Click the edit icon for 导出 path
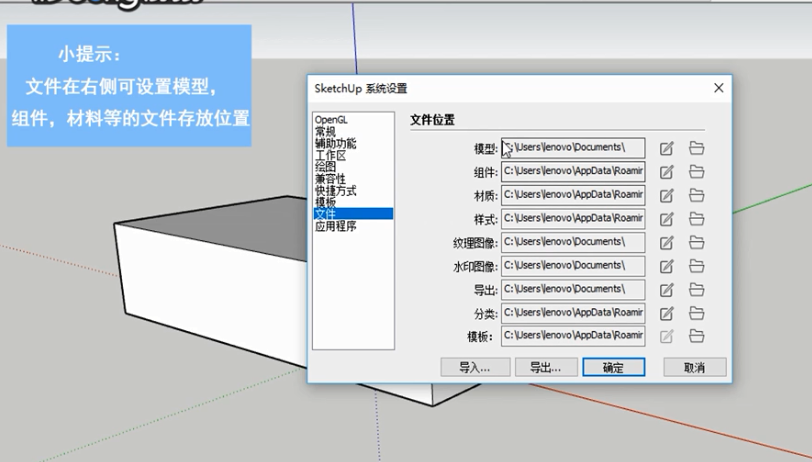This screenshot has height=462, width=812. click(666, 290)
